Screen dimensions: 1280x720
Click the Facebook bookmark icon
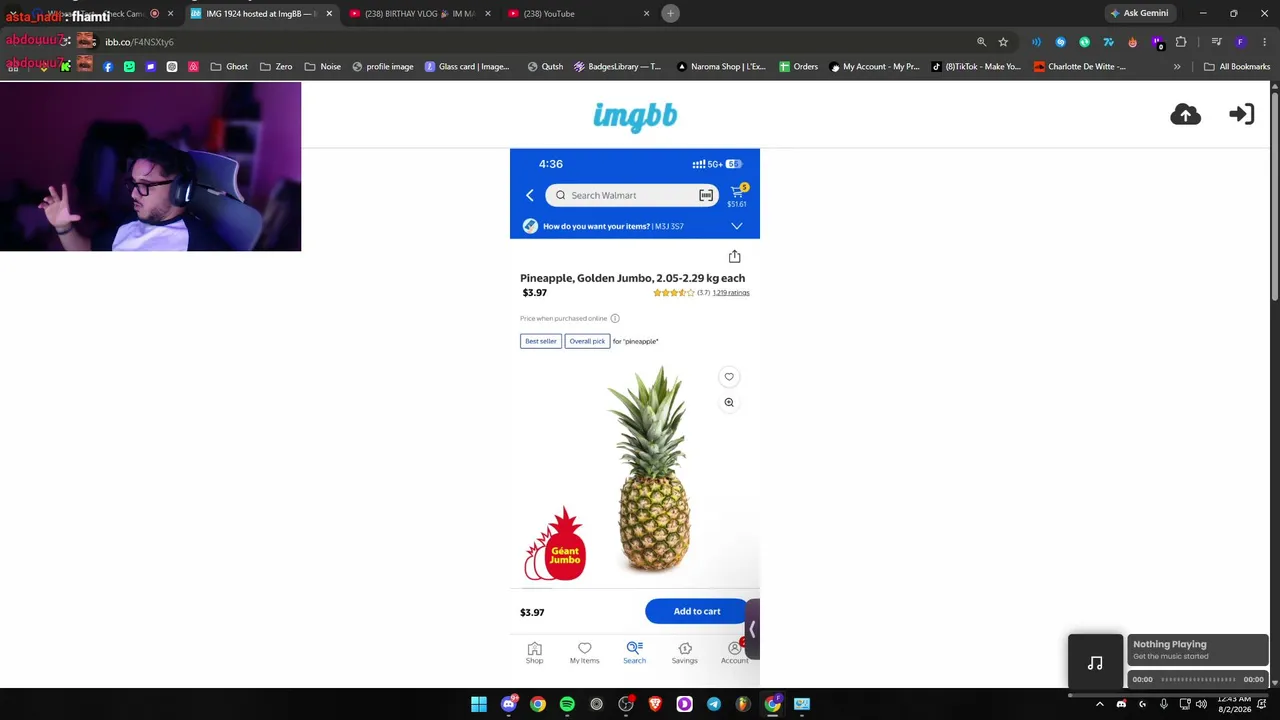108,67
